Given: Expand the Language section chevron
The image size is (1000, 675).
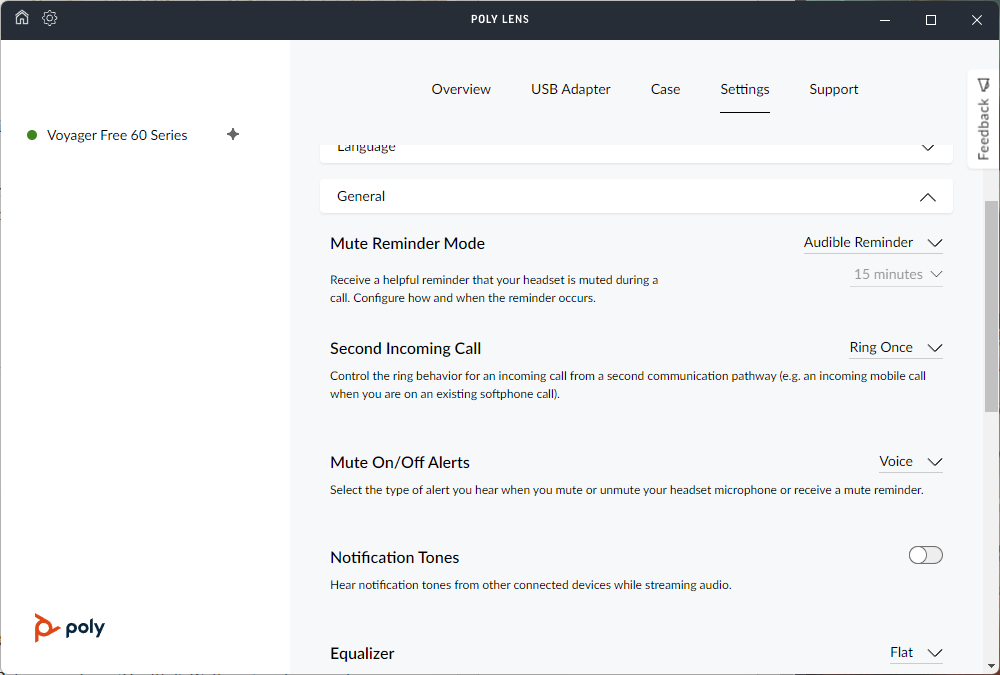Looking at the screenshot, I should (x=928, y=147).
